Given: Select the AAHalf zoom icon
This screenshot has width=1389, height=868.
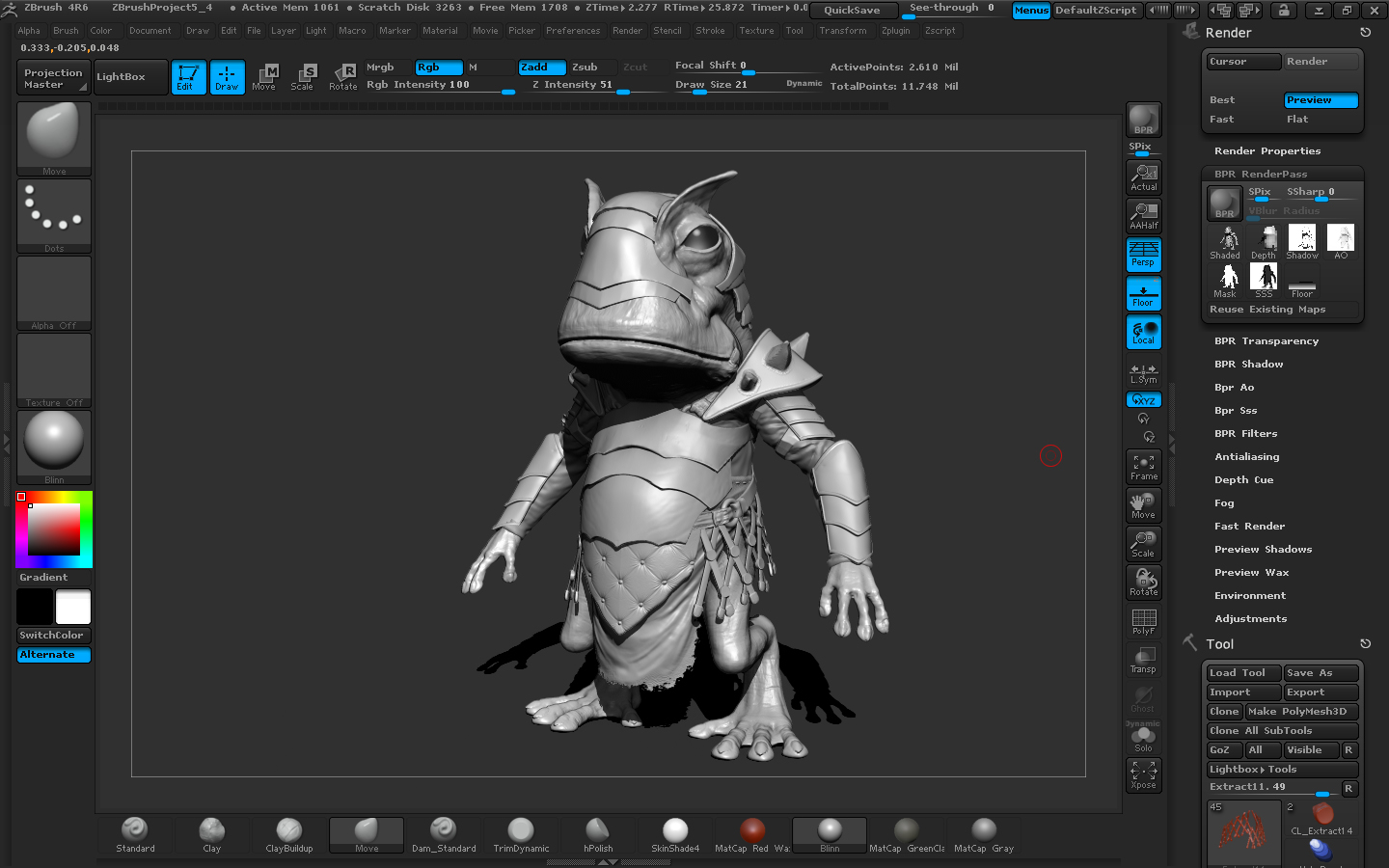Looking at the screenshot, I should click(x=1143, y=215).
